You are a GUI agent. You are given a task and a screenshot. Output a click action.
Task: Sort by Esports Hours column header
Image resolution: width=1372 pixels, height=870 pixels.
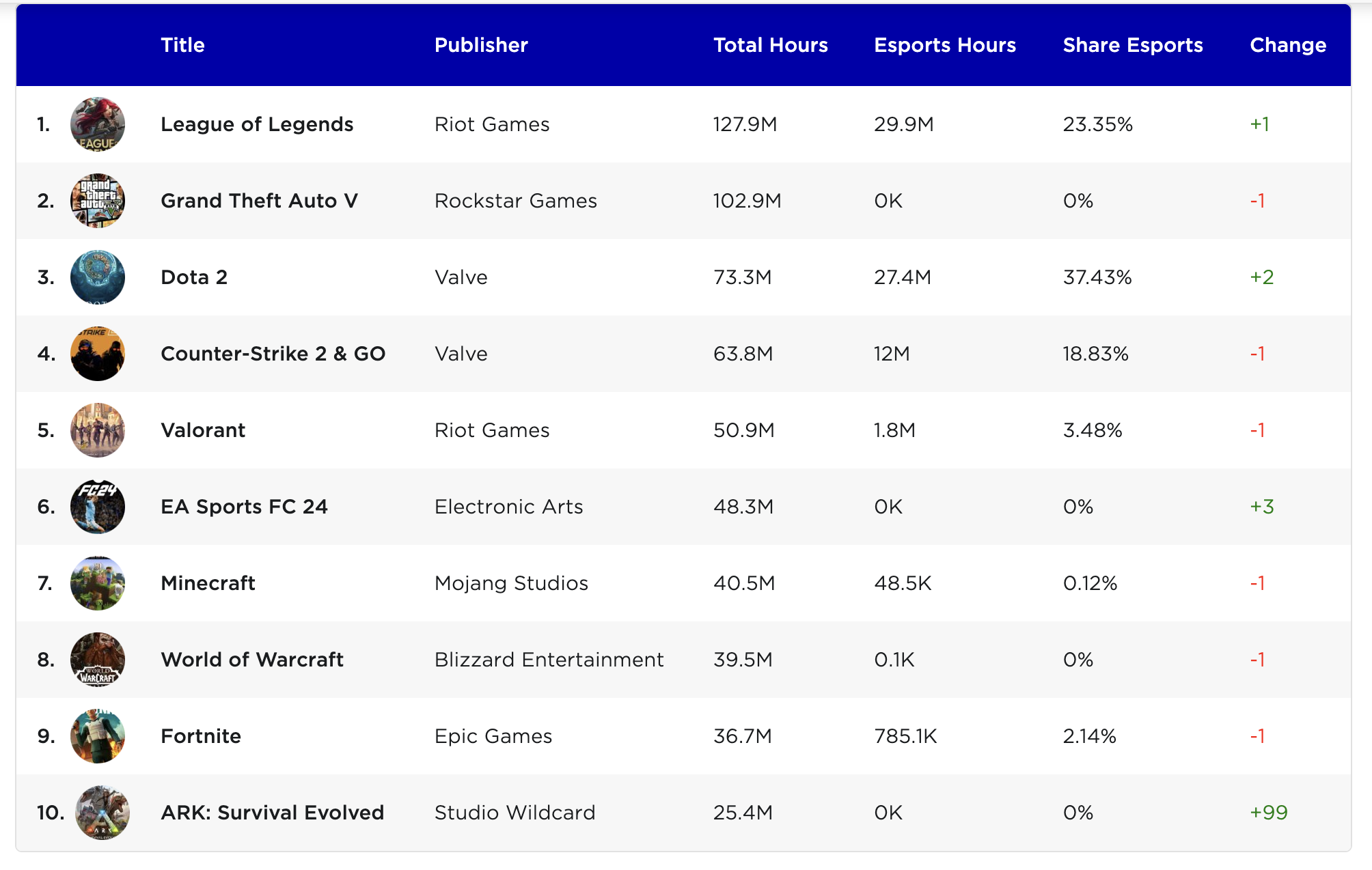(x=944, y=45)
